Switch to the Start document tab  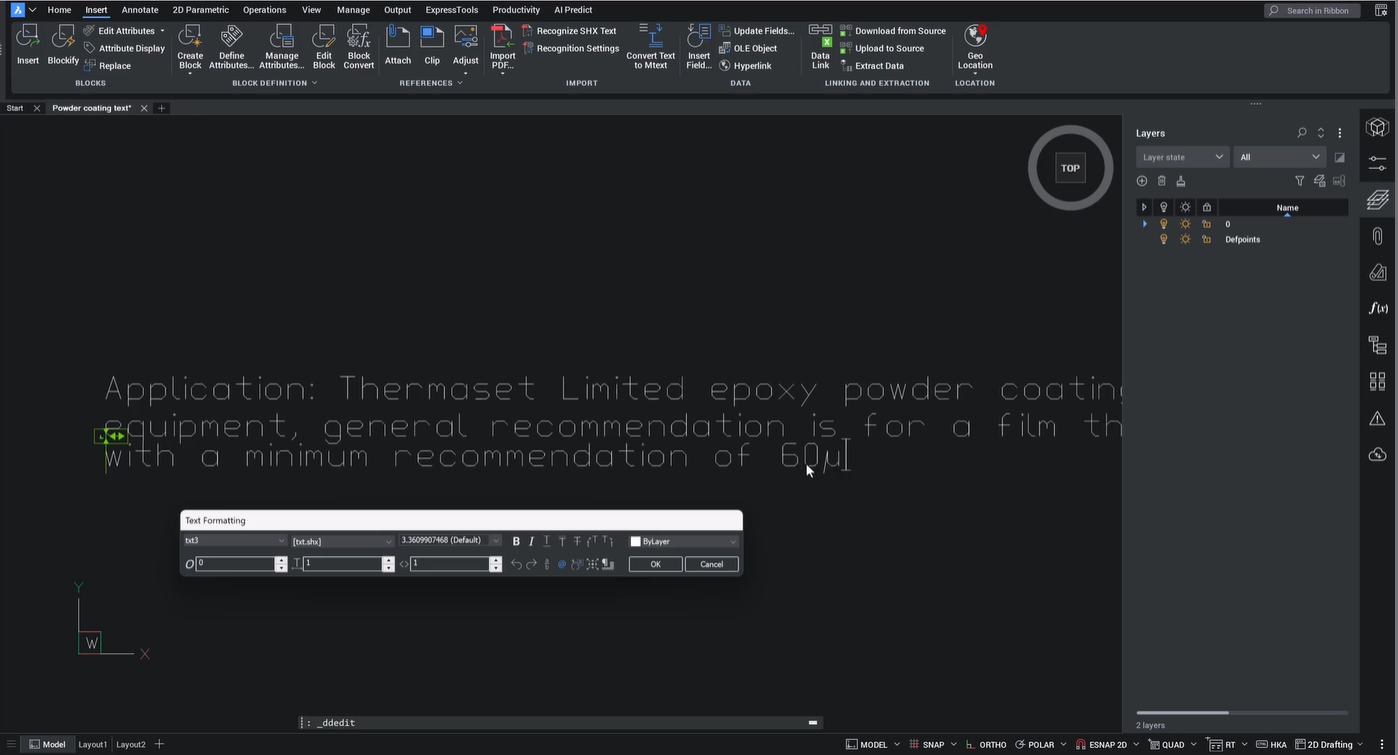[15, 108]
